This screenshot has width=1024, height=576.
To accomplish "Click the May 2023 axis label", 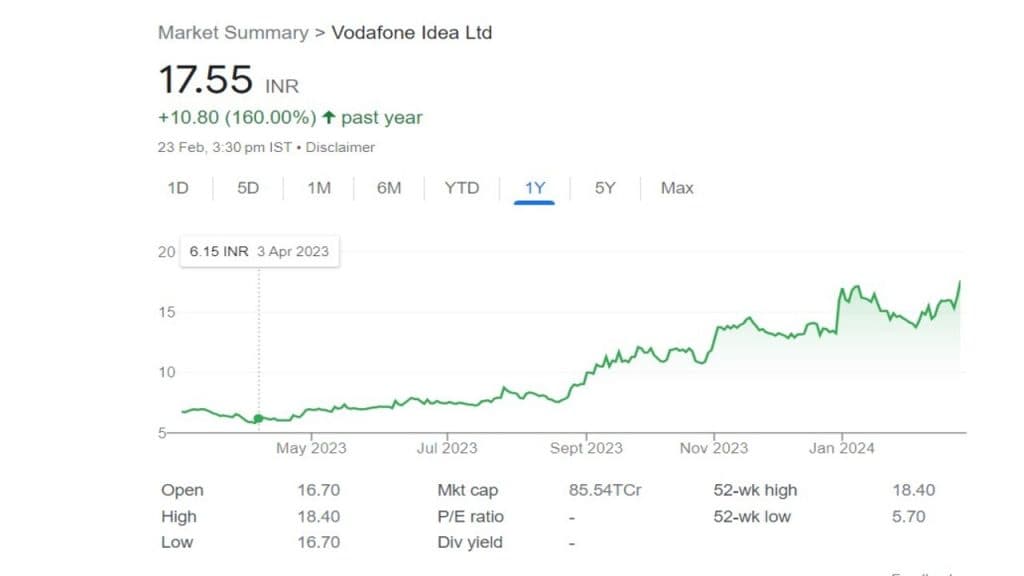I will [x=311, y=448].
